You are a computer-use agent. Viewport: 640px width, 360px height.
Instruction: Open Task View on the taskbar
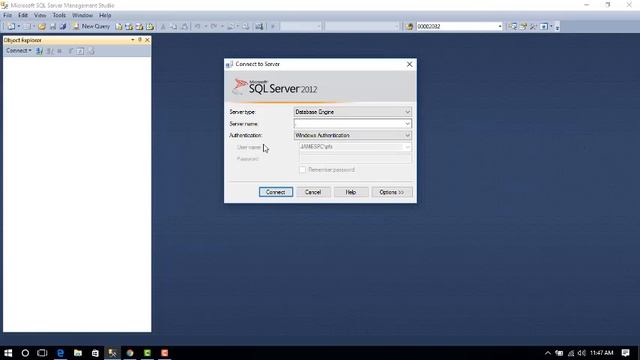pos(42,353)
